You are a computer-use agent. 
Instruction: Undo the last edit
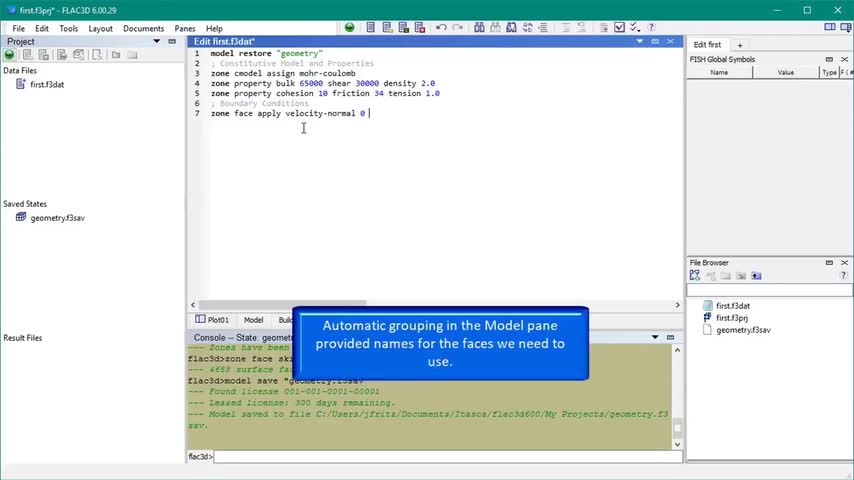[x=441, y=27]
